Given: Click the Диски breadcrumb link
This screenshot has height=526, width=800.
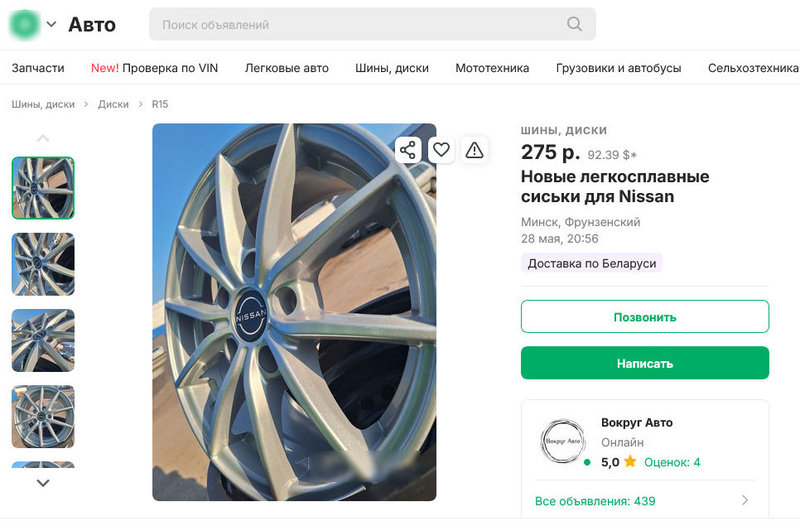Looking at the screenshot, I should click(x=113, y=104).
